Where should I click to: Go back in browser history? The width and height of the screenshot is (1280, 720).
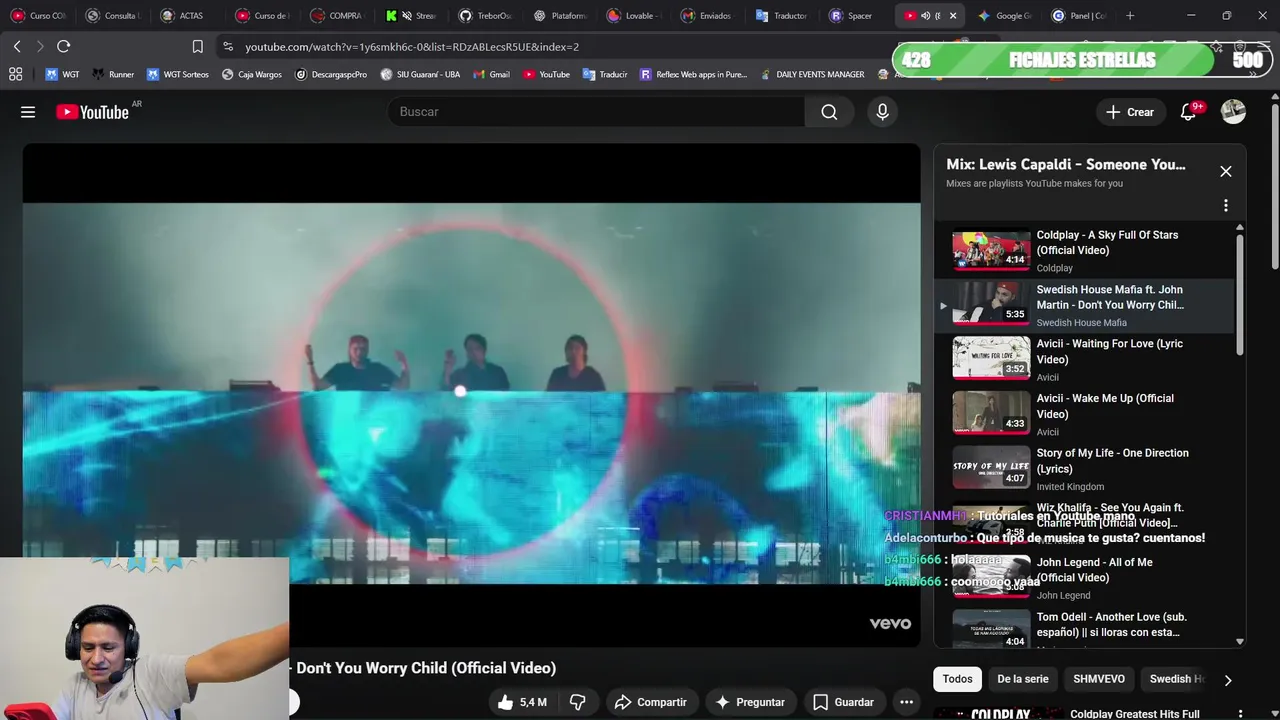coord(17,47)
